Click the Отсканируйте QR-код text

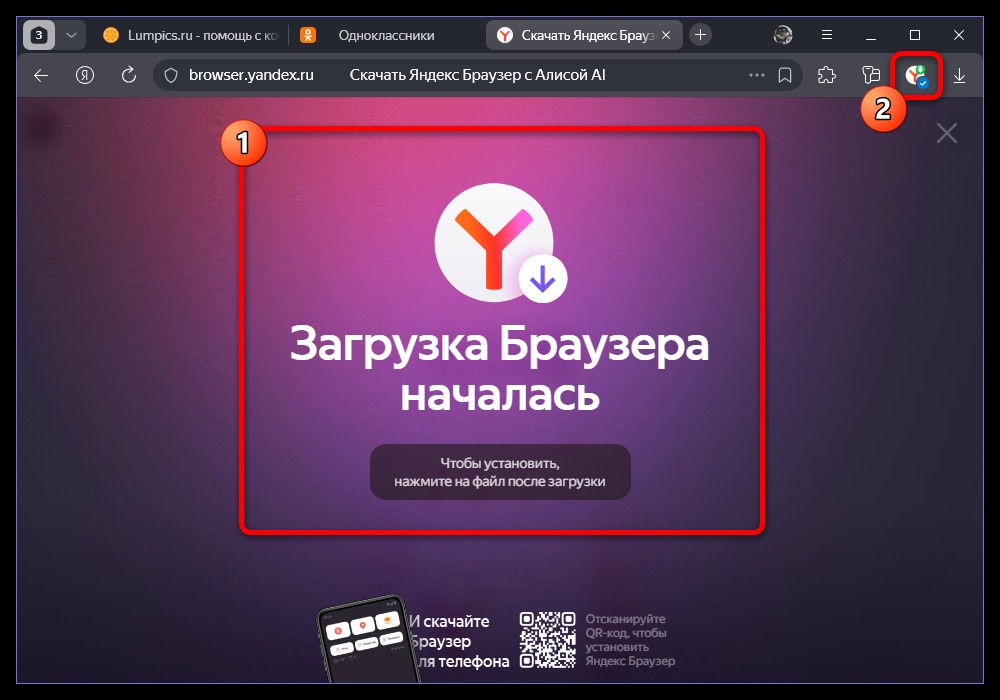click(629, 639)
